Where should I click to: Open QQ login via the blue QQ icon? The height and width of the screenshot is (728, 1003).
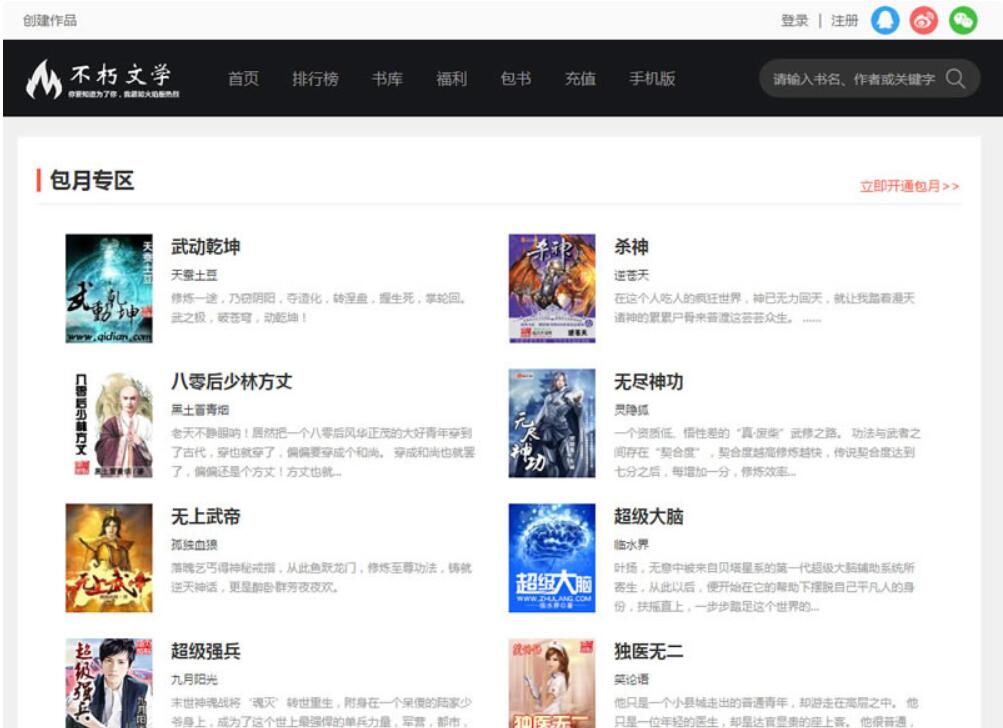[x=884, y=20]
